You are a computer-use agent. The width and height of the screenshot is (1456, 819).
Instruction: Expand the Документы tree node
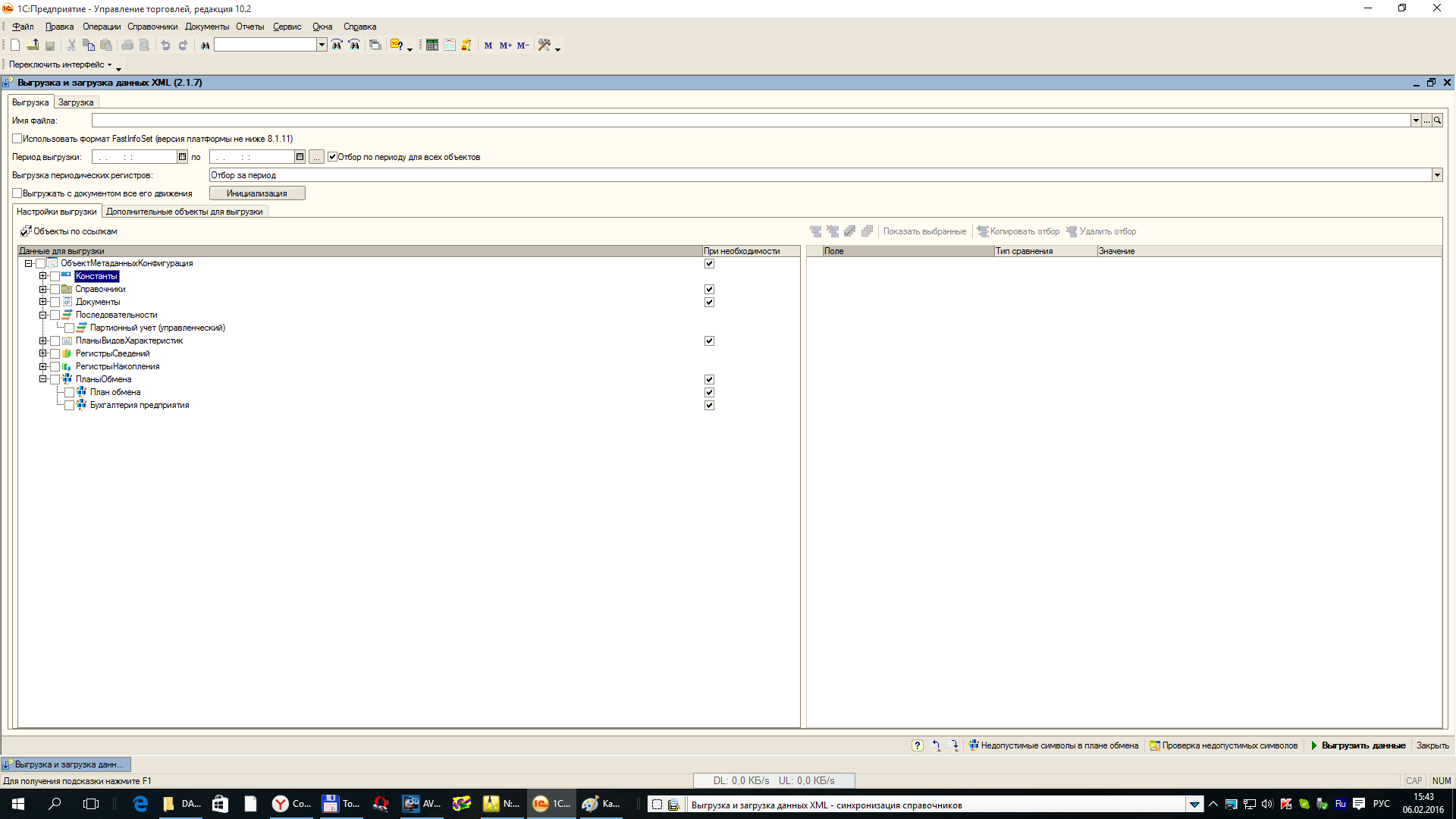(x=43, y=302)
